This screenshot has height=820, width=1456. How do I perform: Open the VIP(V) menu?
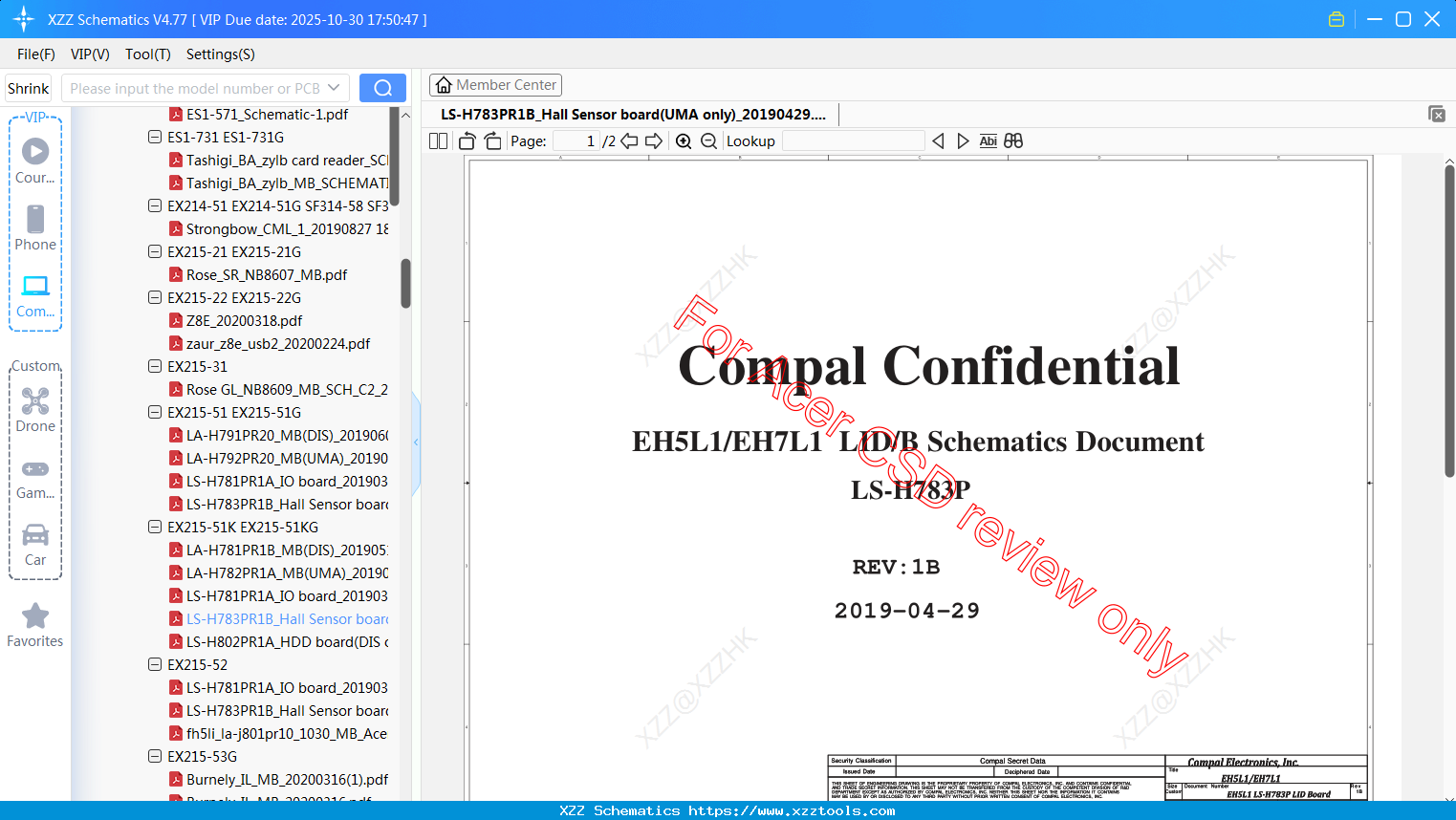(x=90, y=54)
